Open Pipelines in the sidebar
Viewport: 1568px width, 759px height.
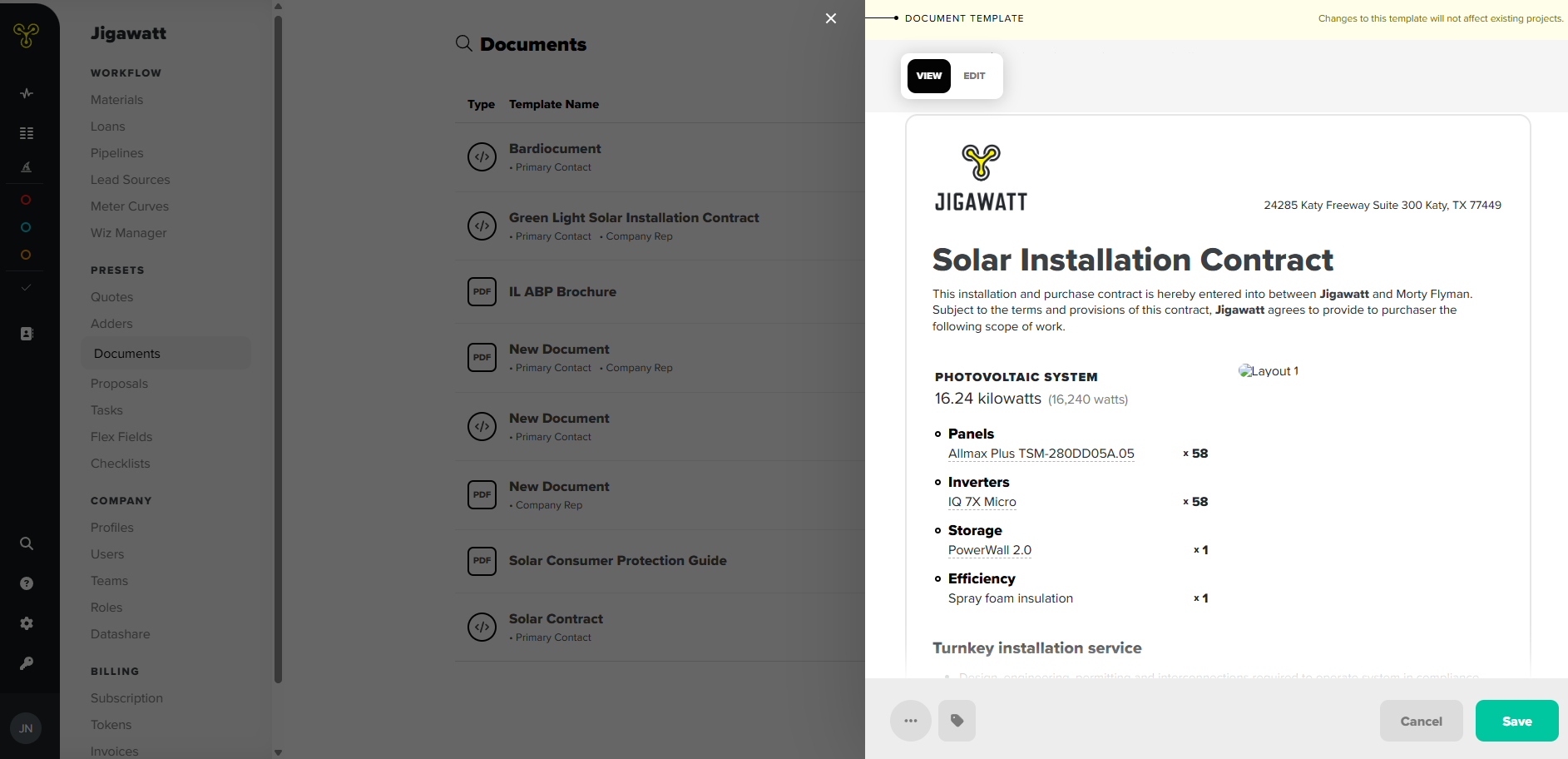point(117,153)
